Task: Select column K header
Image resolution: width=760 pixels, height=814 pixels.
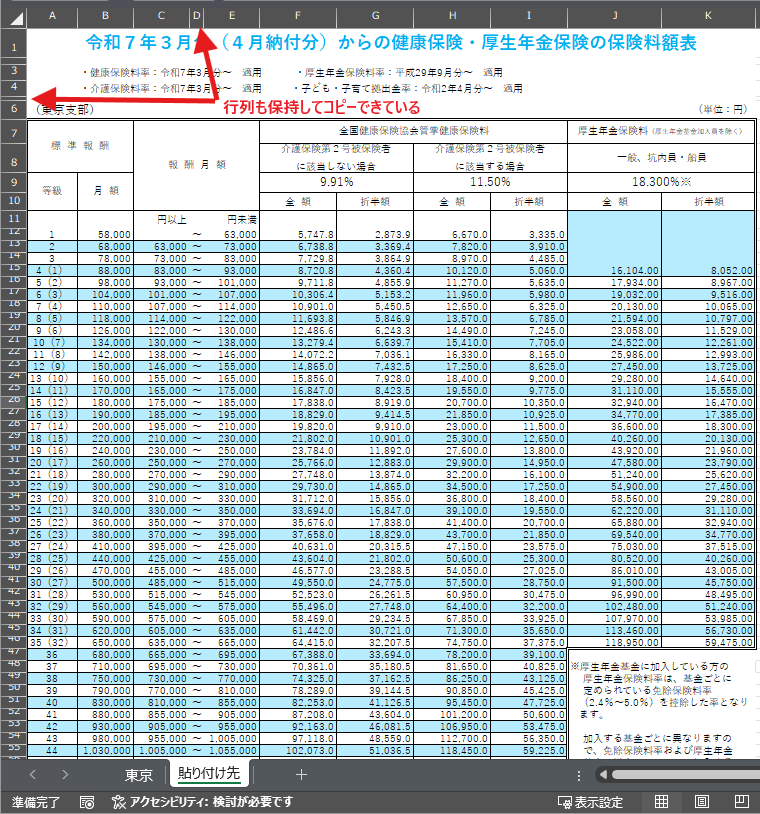Action: pyautogui.click(x=708, y=16)
